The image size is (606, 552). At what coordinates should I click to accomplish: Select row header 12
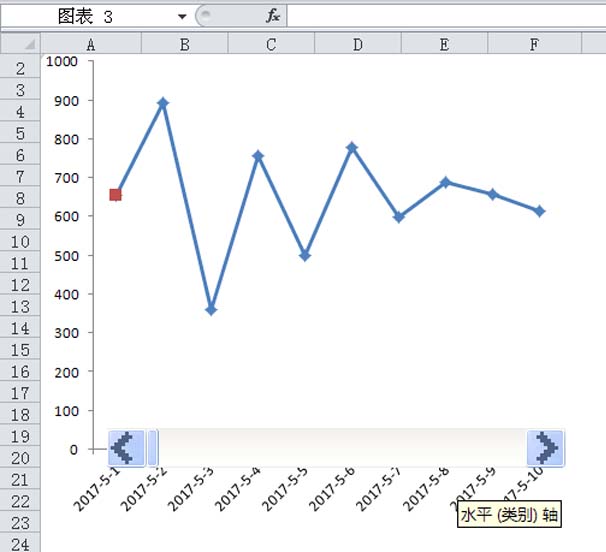click(x=20, y=285)
